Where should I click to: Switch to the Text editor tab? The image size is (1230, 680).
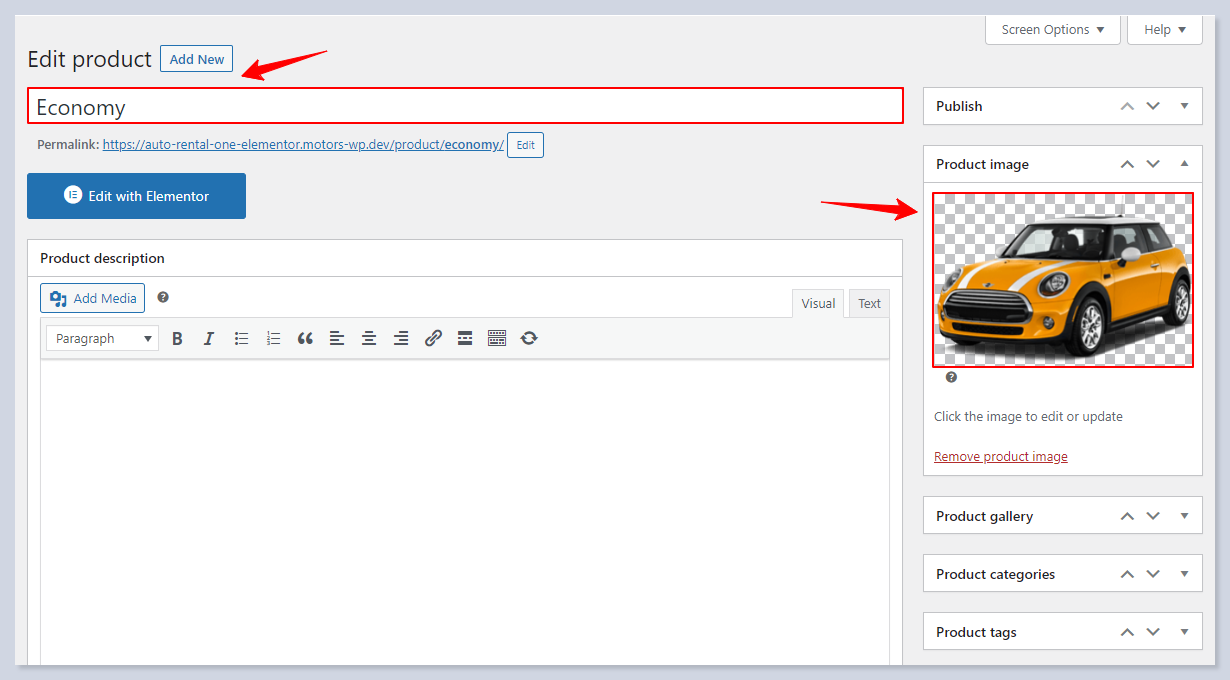[869, 304]
